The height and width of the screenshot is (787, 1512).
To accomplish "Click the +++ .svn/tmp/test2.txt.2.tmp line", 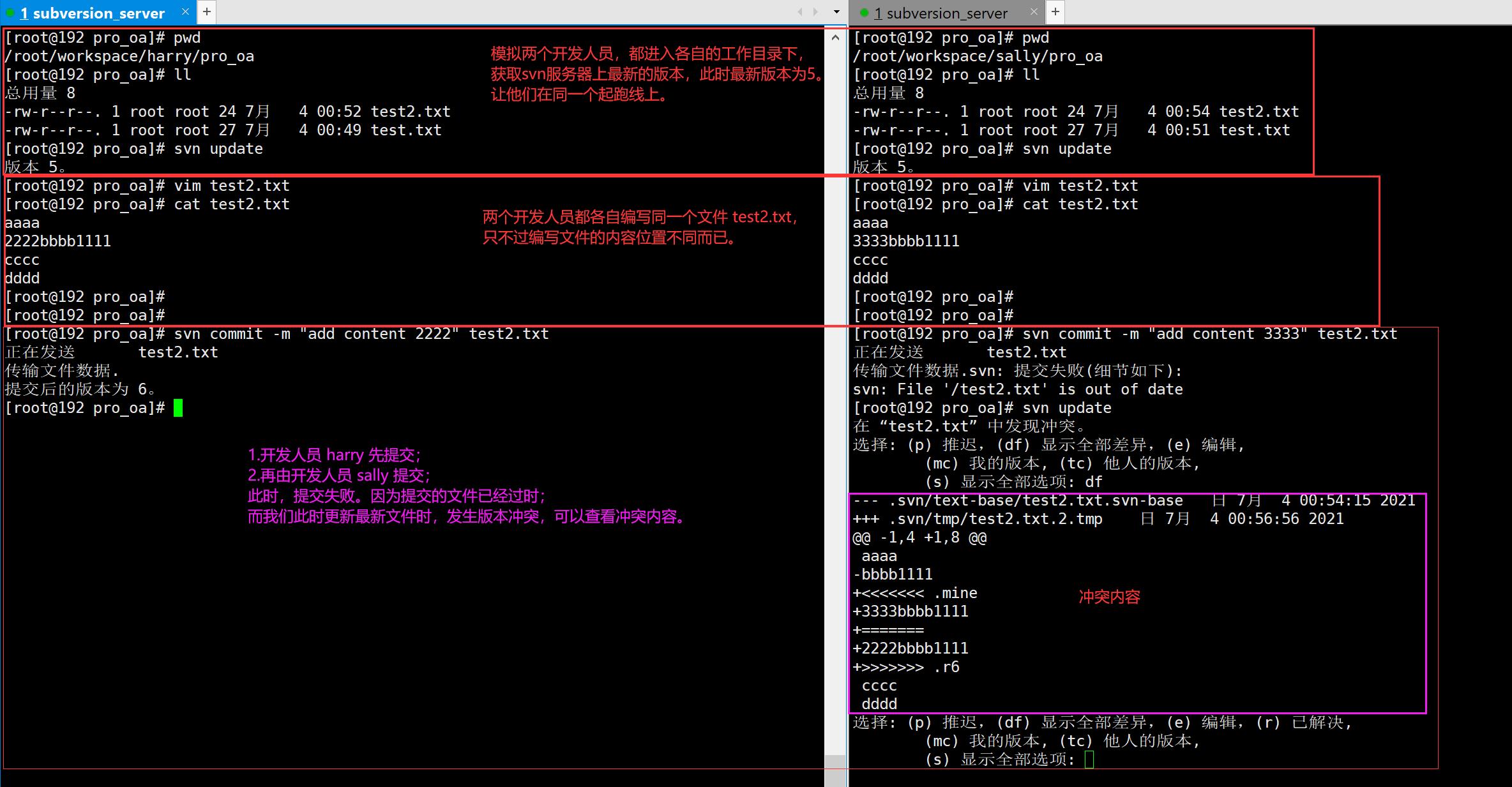I will pyautogui.click(x=1098, y=519).
